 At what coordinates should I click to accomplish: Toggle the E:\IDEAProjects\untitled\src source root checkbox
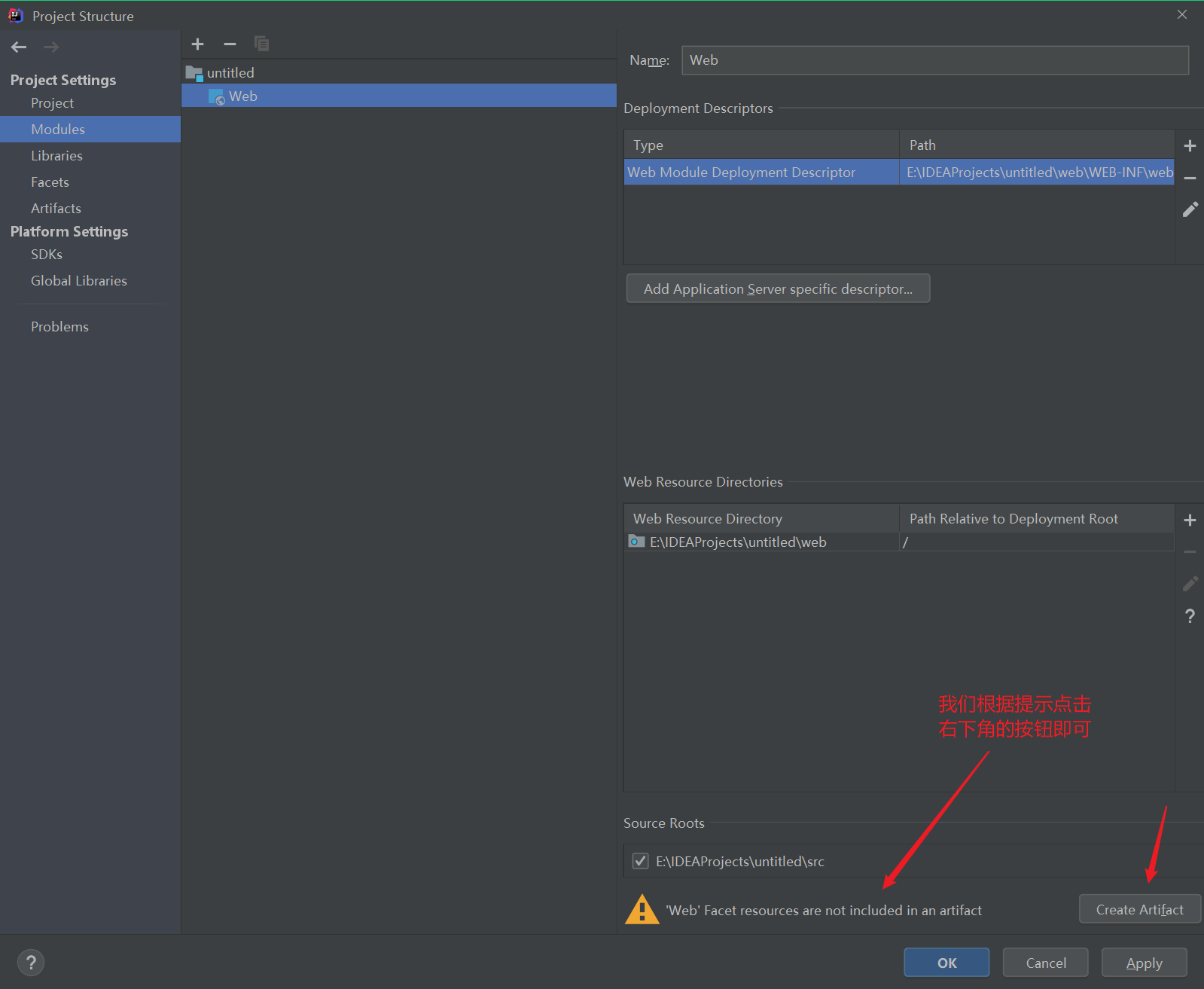(x=640, y=861)
